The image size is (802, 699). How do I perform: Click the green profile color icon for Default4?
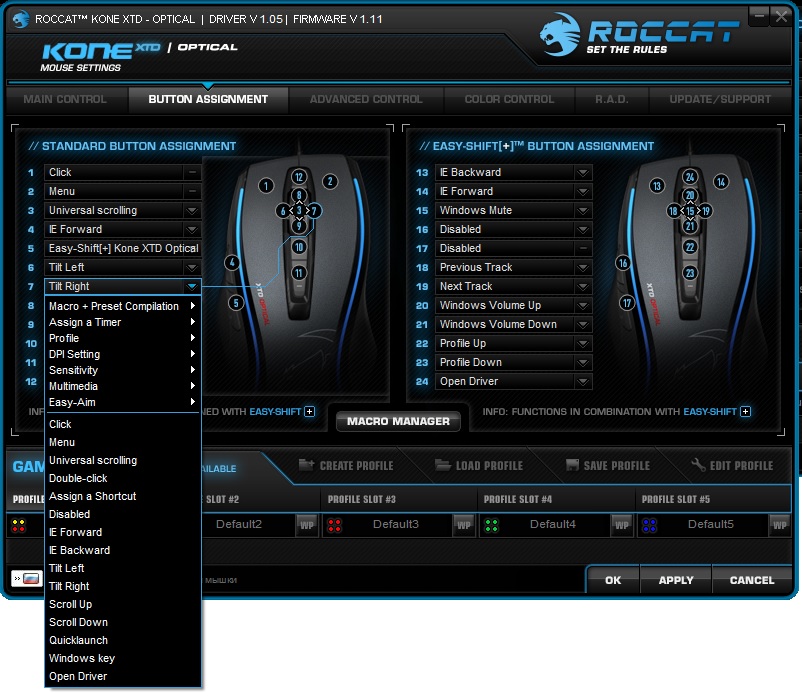coord(492,525)
